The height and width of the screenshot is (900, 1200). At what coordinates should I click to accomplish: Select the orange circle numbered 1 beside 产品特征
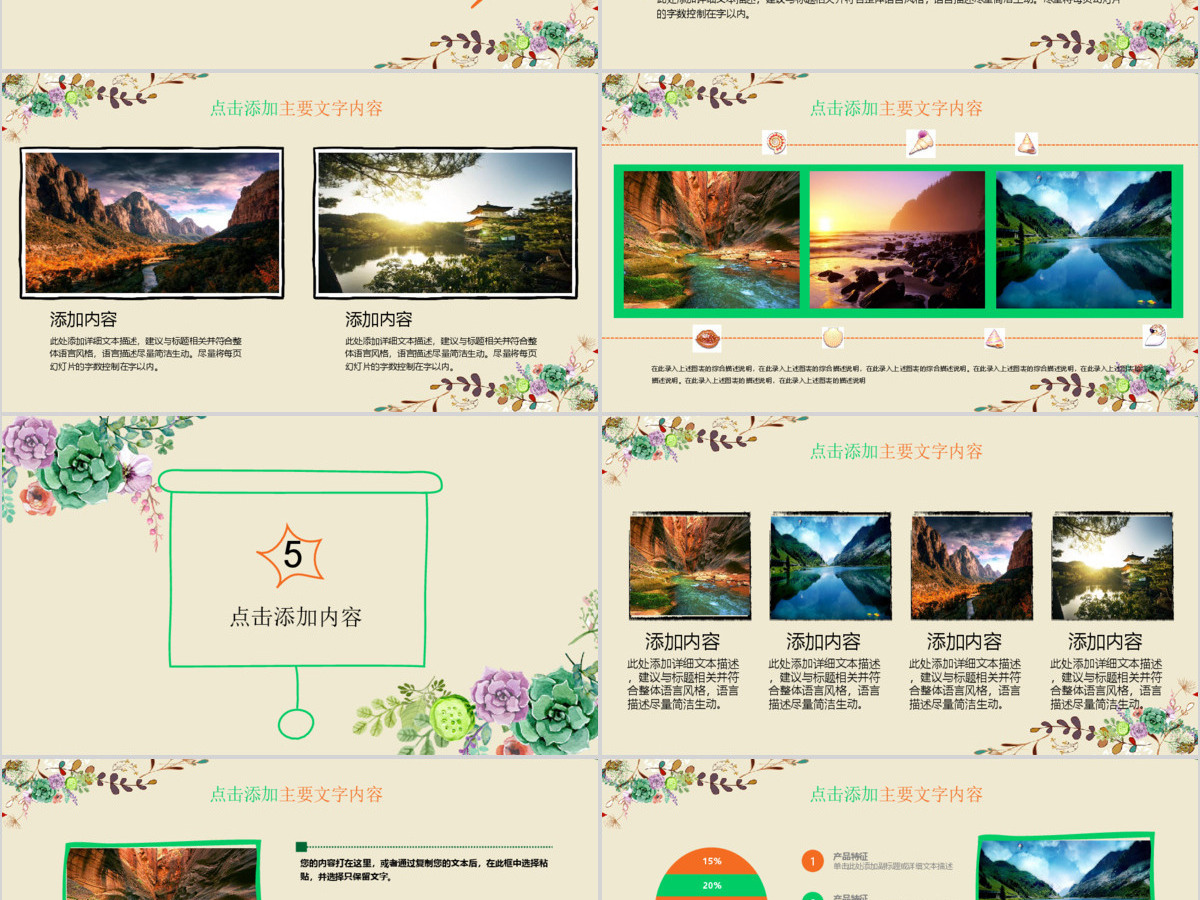813,861
